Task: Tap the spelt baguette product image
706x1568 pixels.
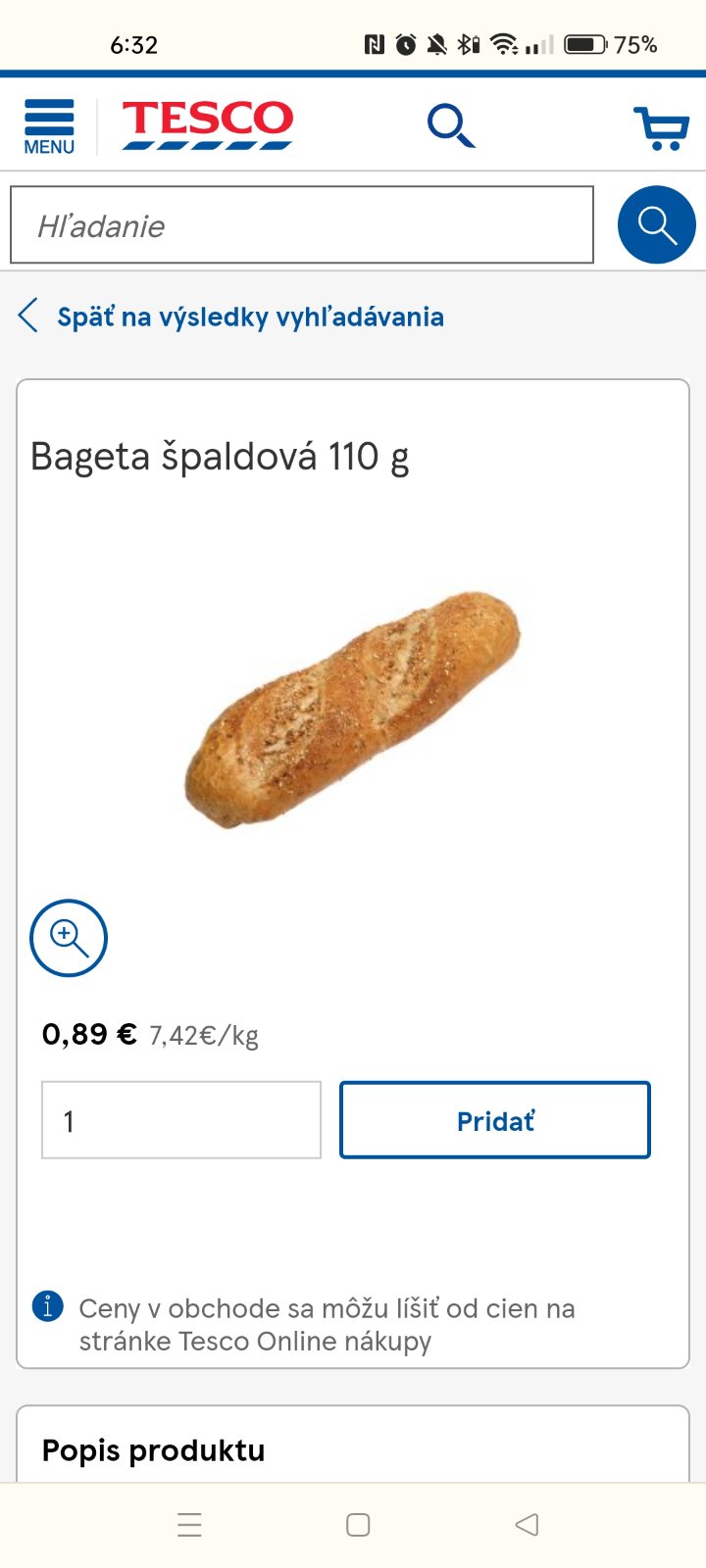Action: tap(353, 709)
